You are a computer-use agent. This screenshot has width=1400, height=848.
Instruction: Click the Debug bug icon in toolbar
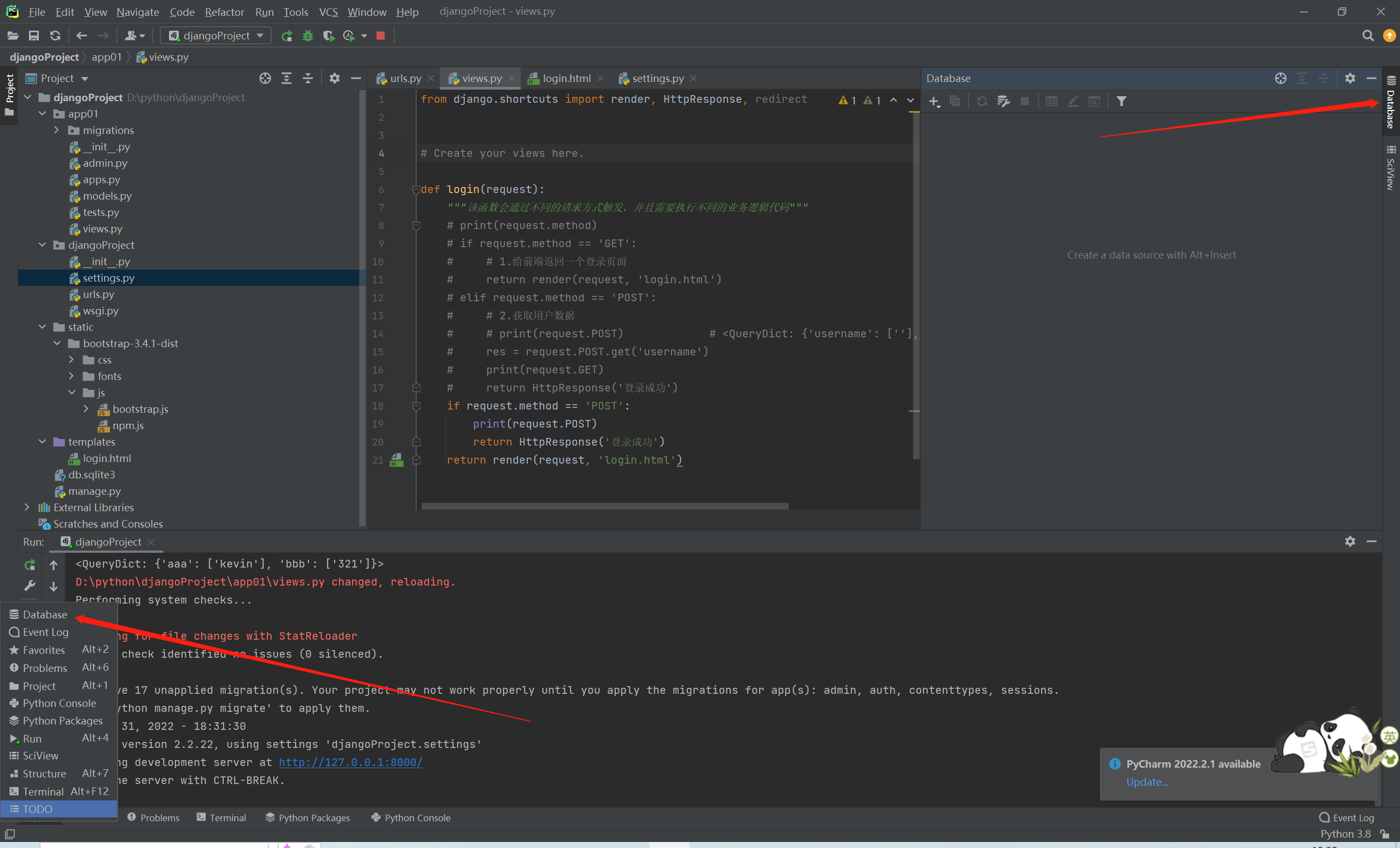tap(307, 36)
